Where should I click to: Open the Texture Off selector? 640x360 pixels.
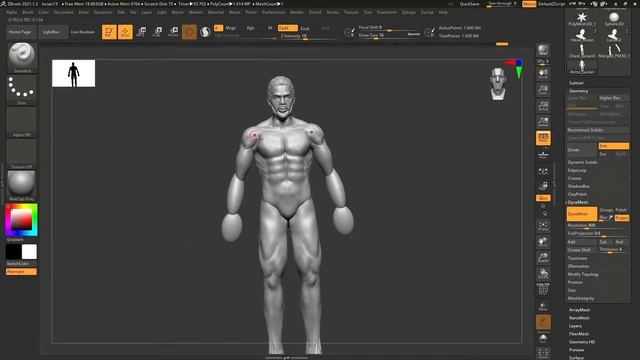(x=22, y=154)
